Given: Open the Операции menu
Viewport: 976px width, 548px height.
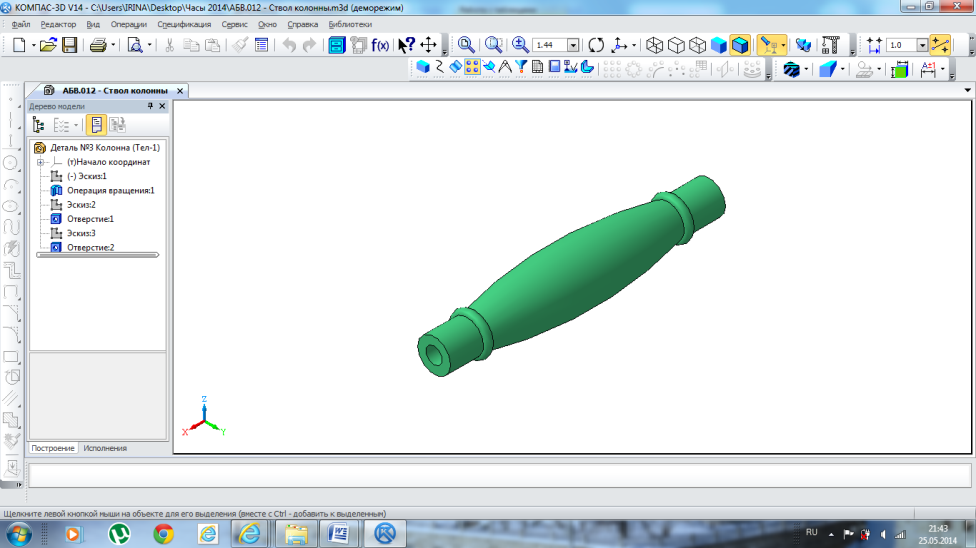Looking at the screenshot, I should [128, 23].
